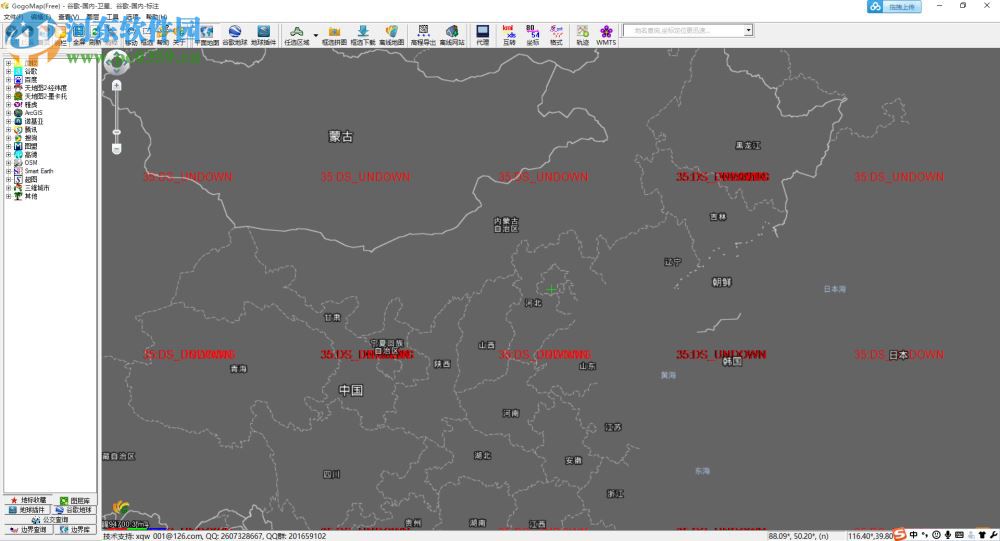
Task: Click the 关于 about toolbar button
Action: coord(179,36)
